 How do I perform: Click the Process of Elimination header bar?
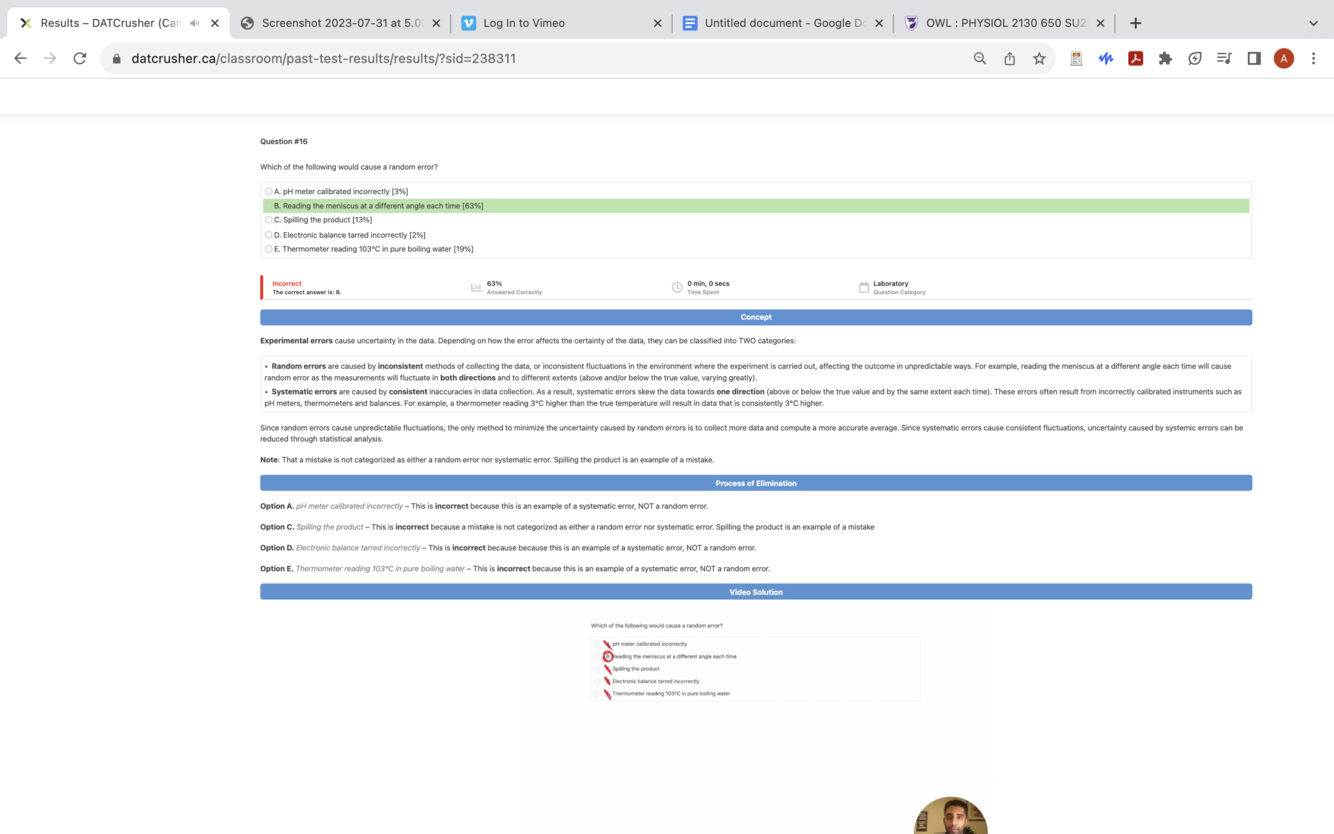(756, 483)
